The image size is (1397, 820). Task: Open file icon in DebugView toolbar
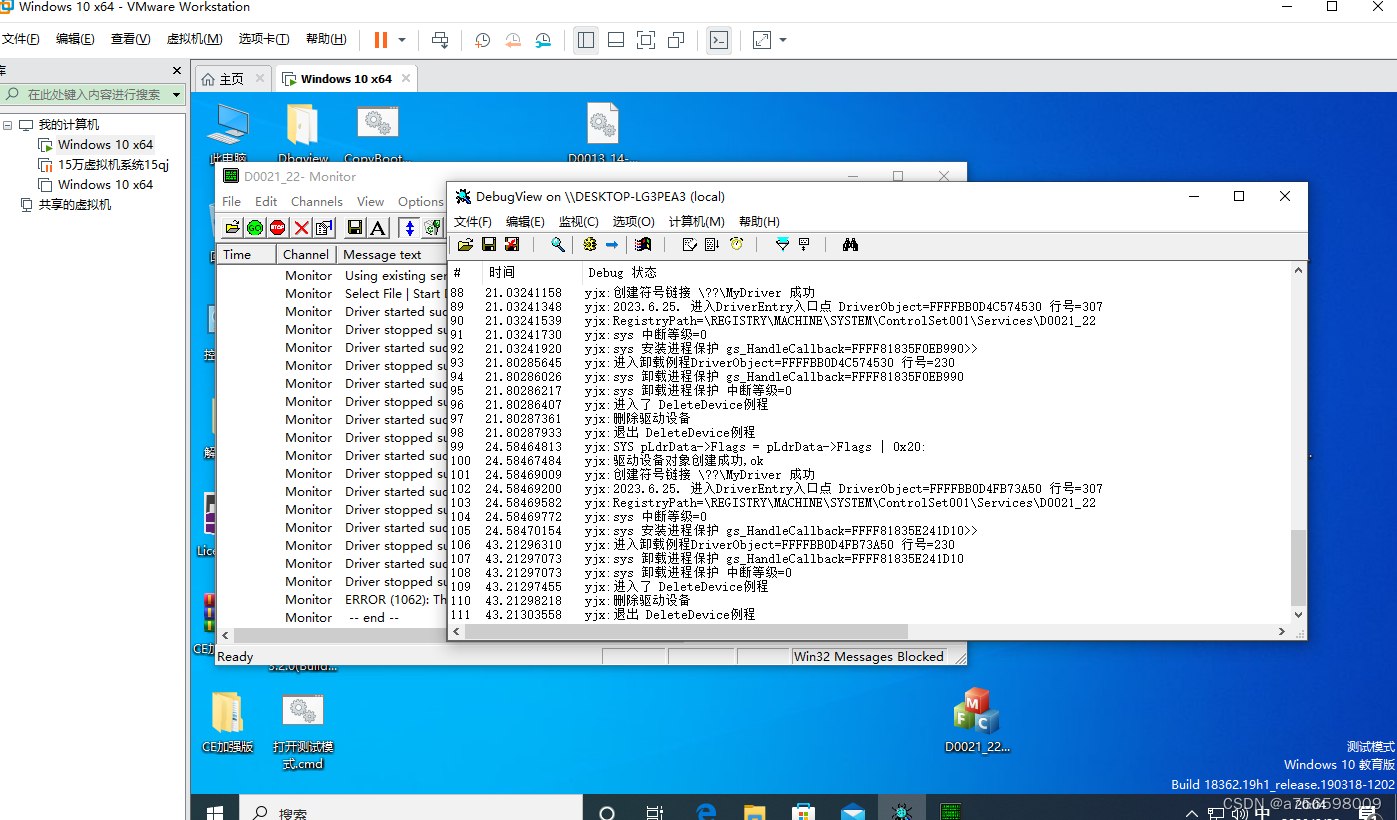[465, 244]
